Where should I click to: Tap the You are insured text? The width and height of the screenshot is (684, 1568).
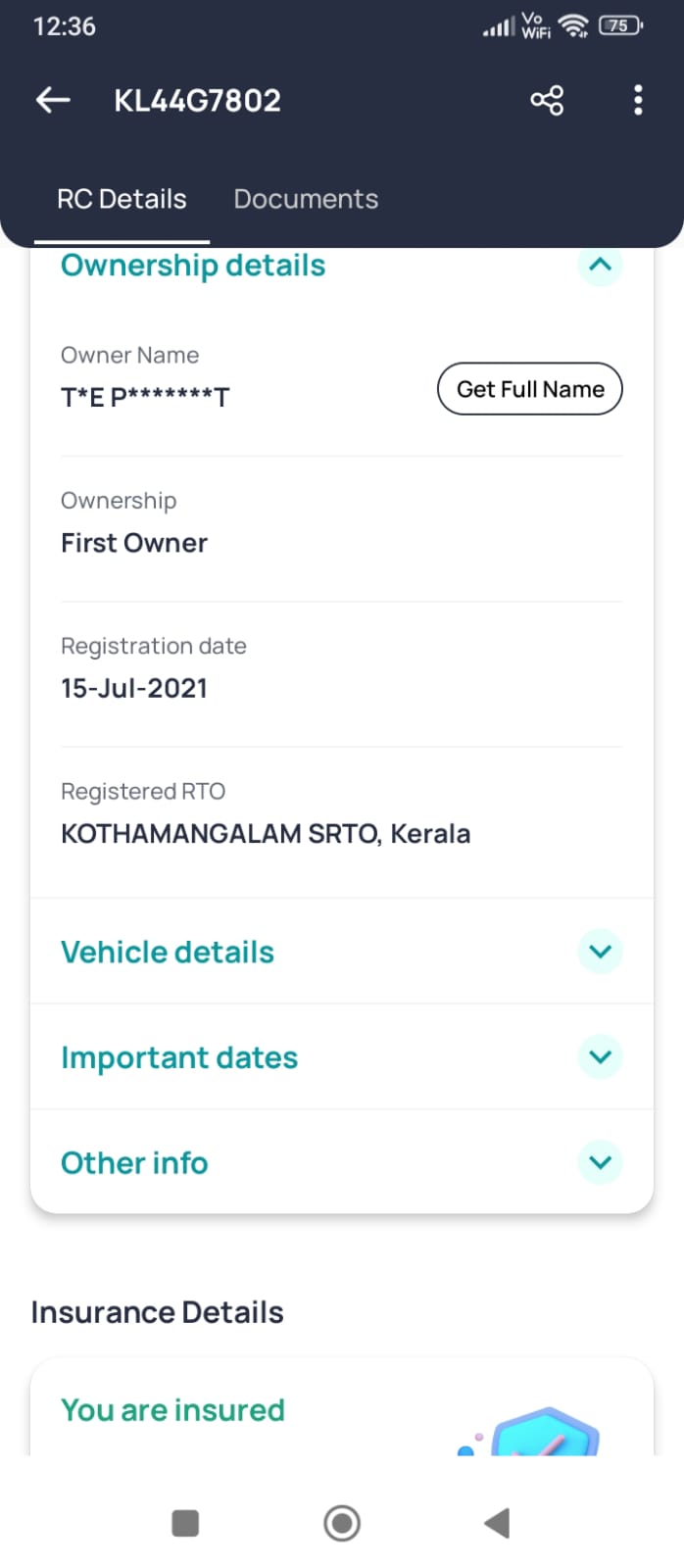tap(172, 1409)
